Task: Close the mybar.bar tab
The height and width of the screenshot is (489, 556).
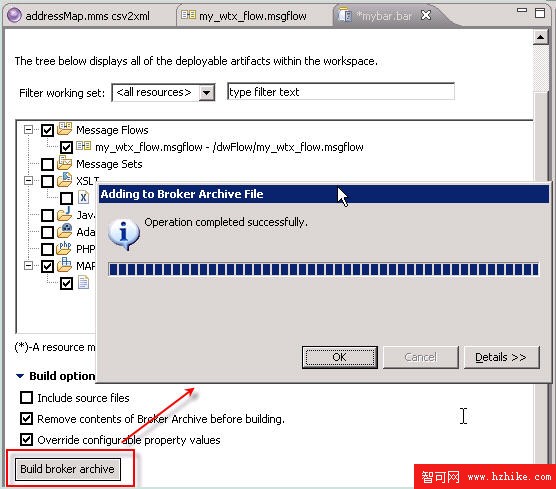Action: click(426, 15)
